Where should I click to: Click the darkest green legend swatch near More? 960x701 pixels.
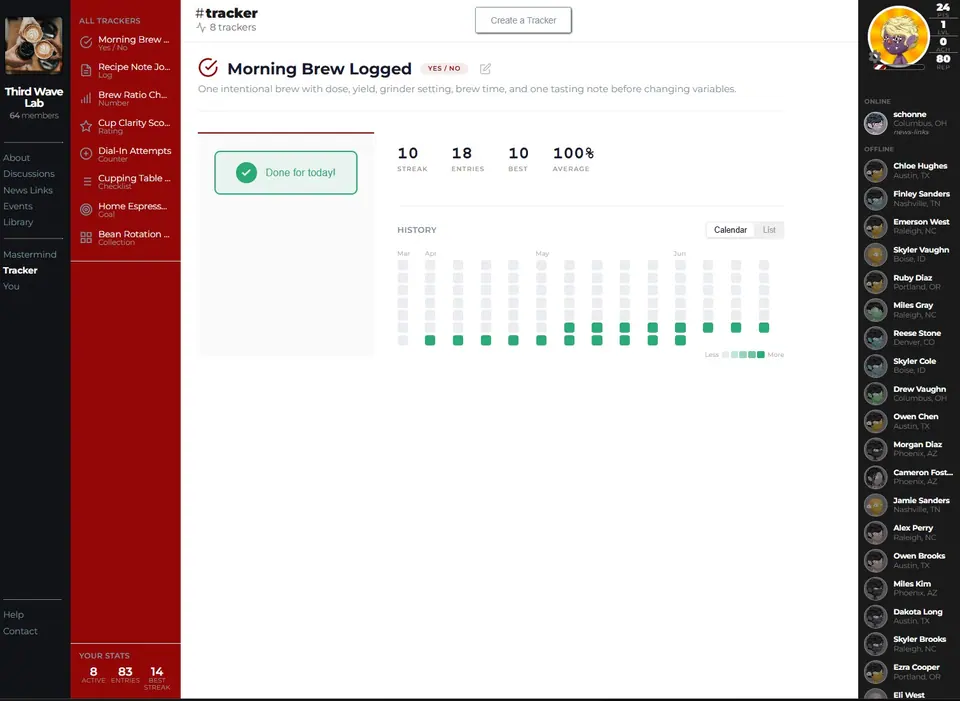tap(760, 354)
